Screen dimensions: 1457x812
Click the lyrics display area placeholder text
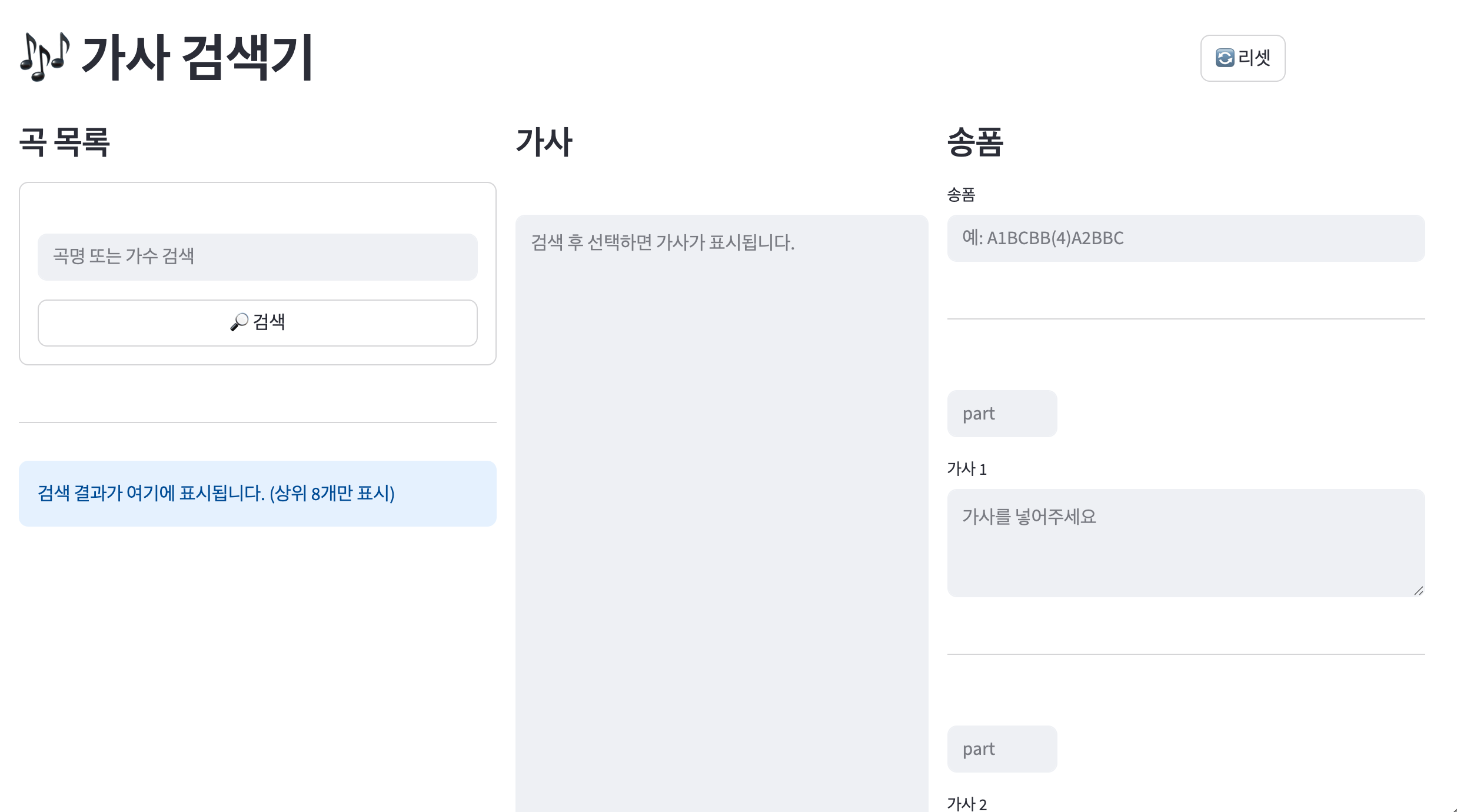[663, 242]
